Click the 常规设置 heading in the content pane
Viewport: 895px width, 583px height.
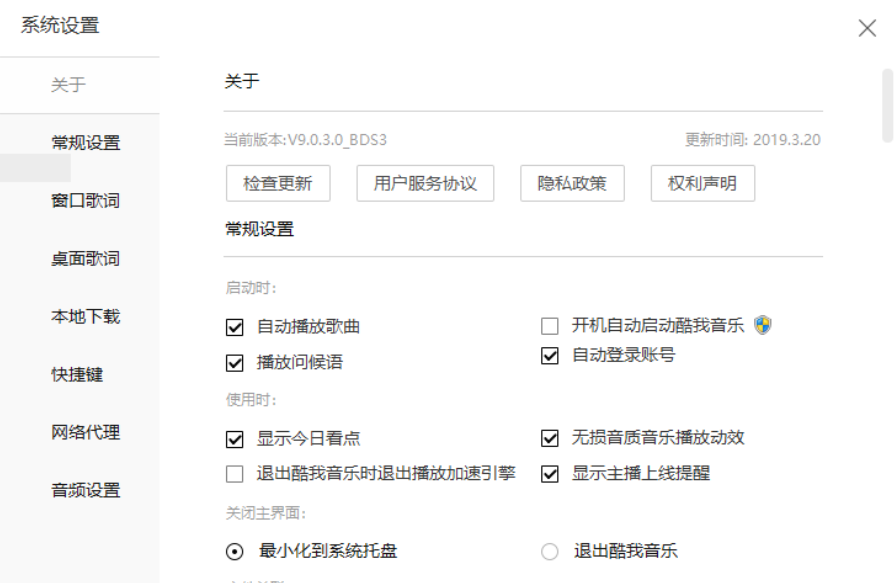[260, 229]
